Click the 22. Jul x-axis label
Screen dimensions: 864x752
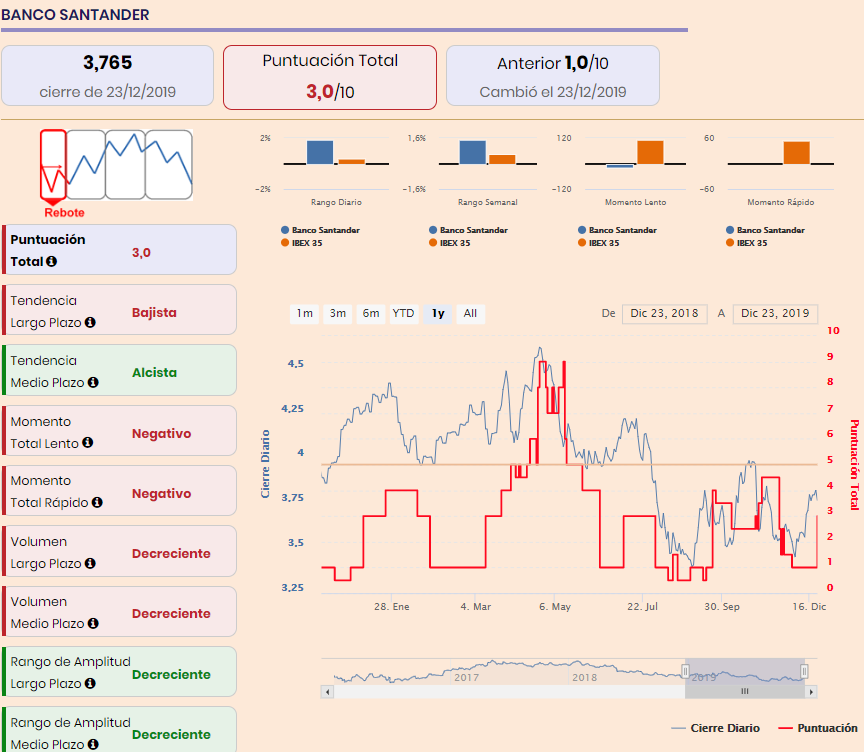click(x=642, y=607)
